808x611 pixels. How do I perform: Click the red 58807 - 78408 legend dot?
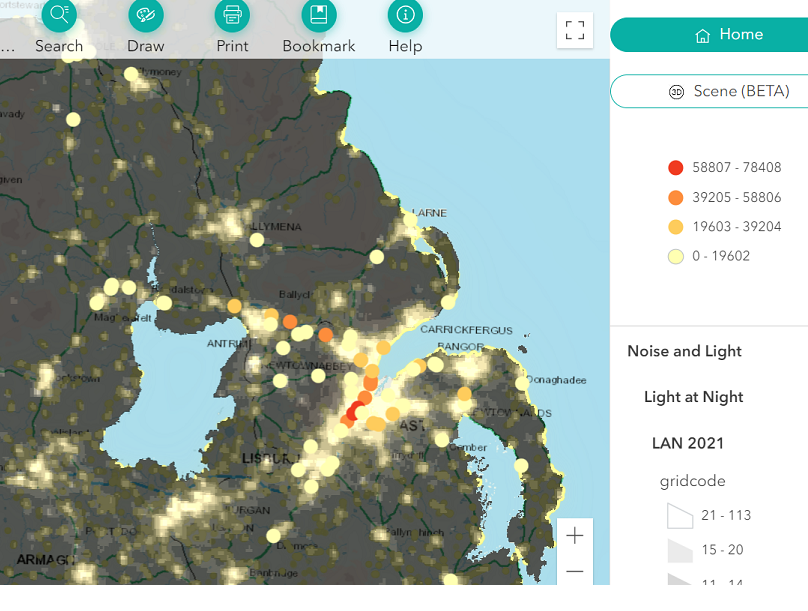(x=676, y=168)
